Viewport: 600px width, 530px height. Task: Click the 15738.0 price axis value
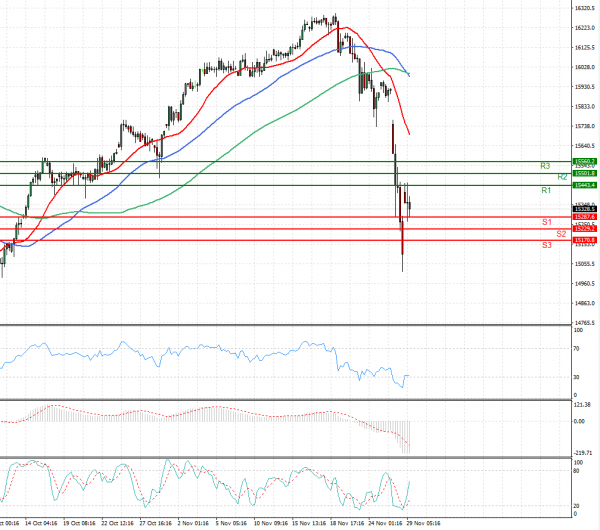click(585, 126)
